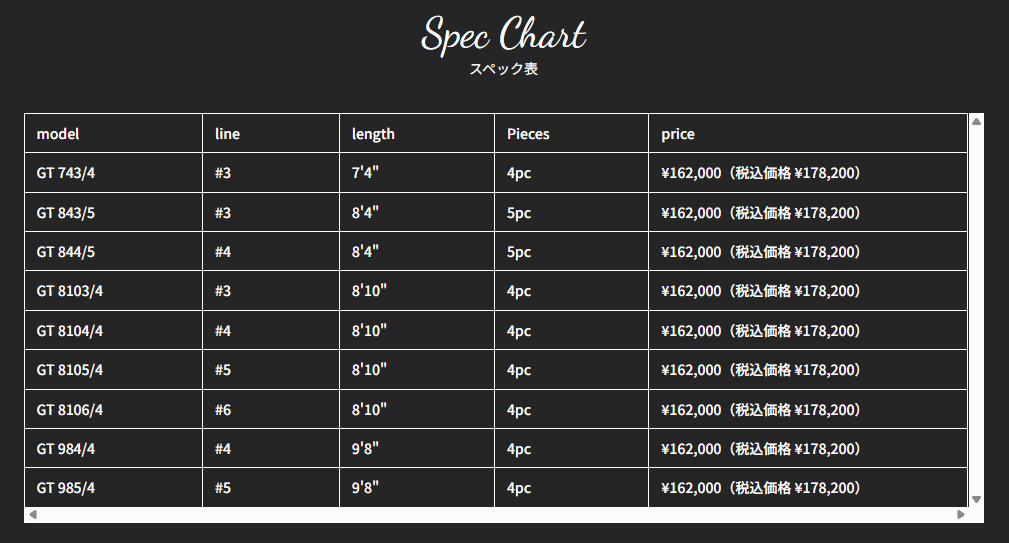This screenshot has width=1009, height=543.
Task: Click the "model" column header
Action: 58,134
